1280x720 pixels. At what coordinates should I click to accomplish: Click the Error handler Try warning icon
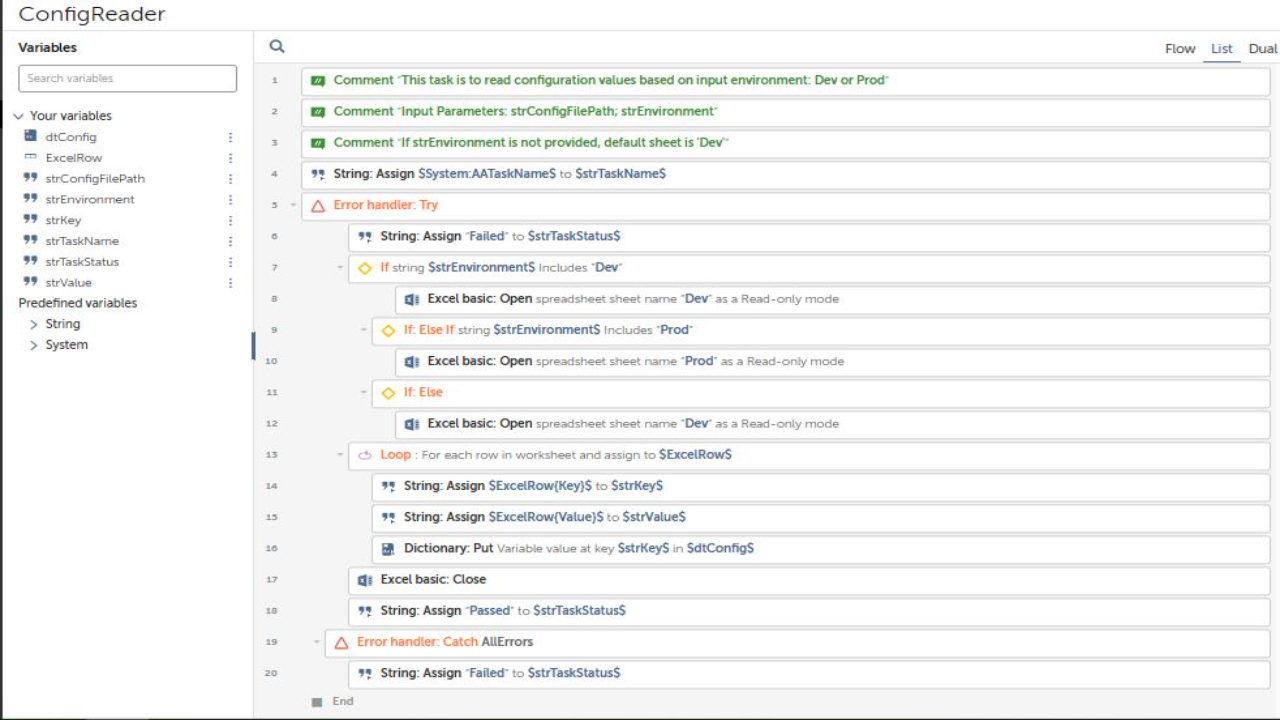point(318,205)
